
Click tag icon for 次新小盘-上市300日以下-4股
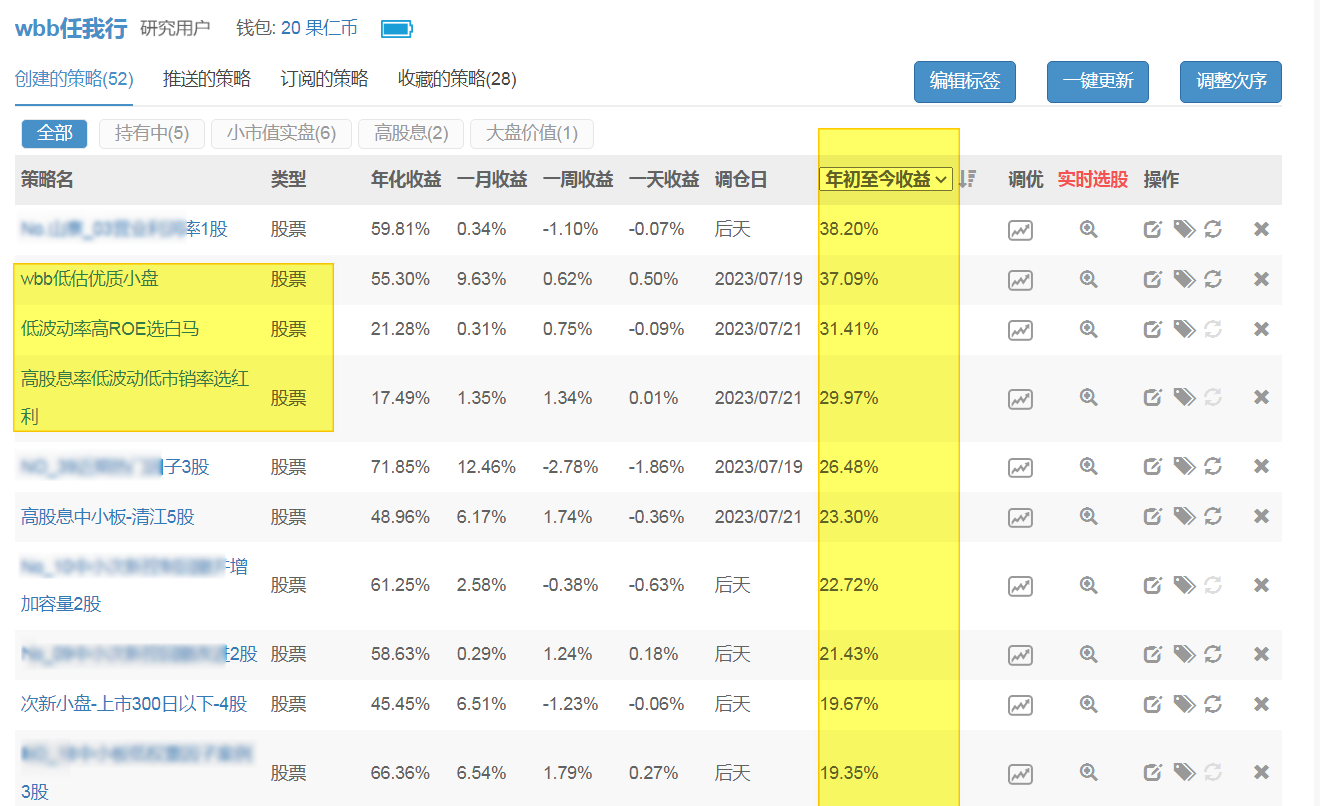coord(1184,704)
